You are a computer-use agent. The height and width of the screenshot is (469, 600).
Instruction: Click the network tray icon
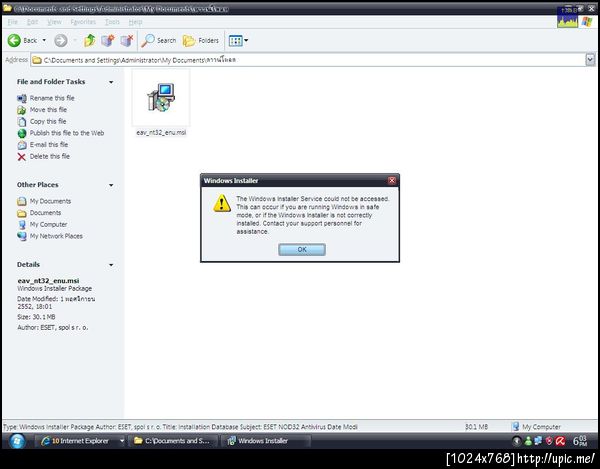[x=538, y=441]
